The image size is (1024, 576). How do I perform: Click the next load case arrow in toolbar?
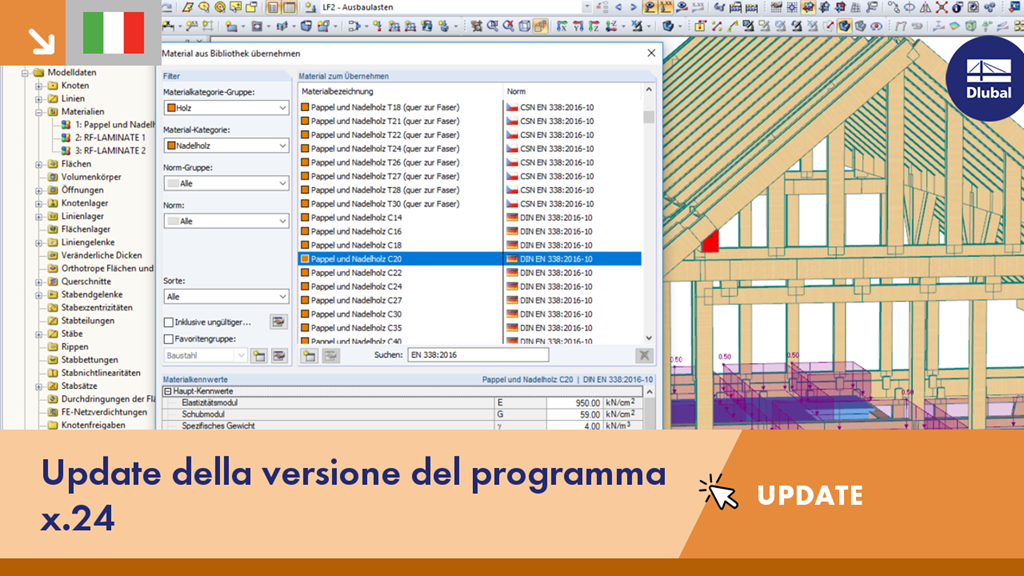[633, 7]
